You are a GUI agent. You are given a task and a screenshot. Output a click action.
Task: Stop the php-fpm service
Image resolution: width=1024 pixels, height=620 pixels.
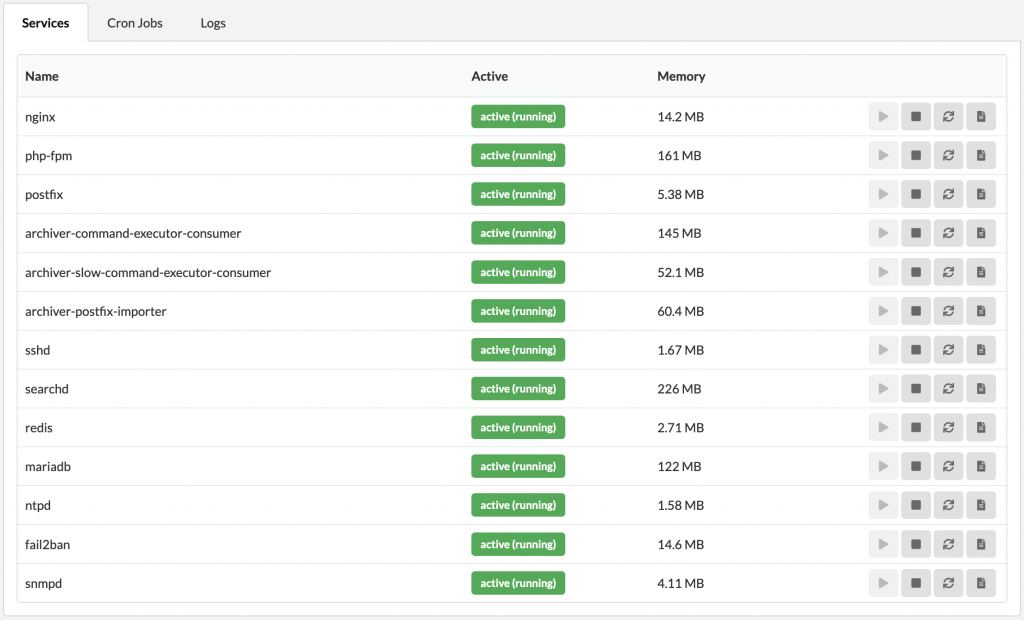coord(916,155)
